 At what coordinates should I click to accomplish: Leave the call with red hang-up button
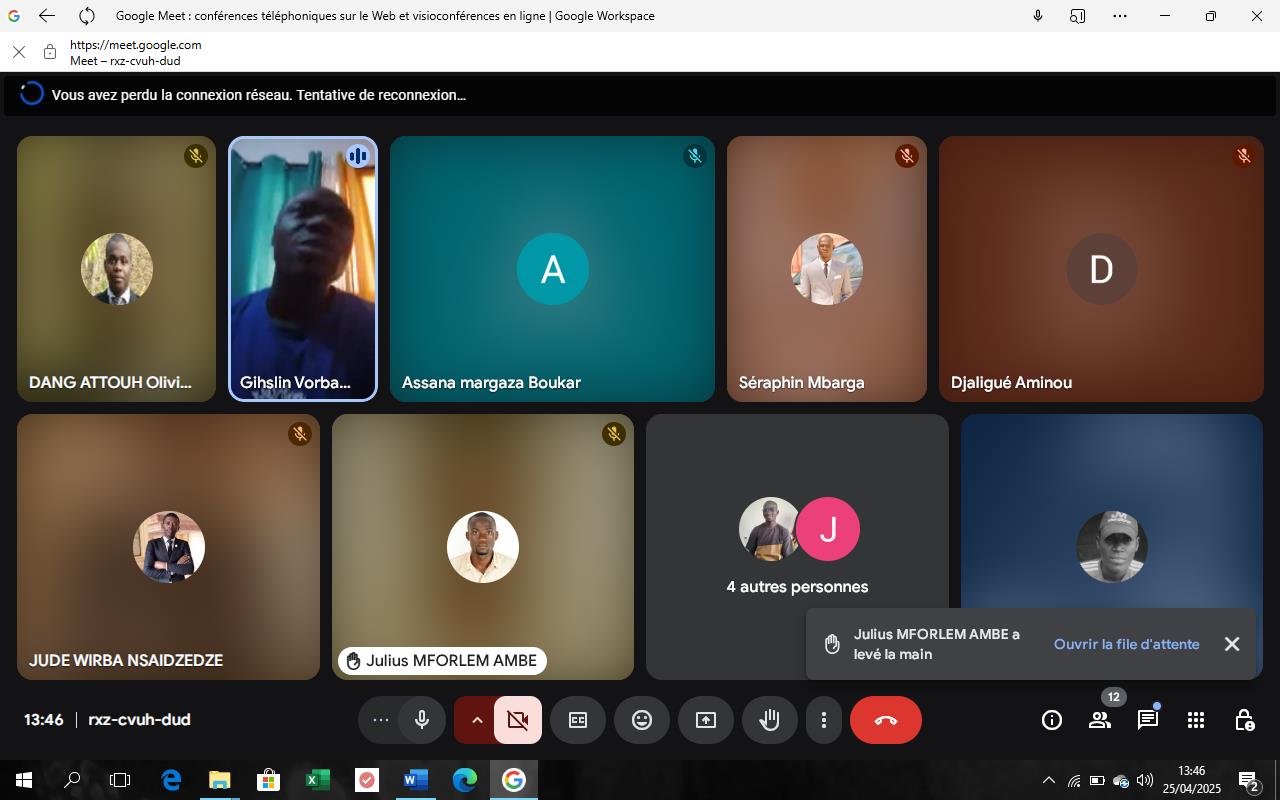click(886, 720)
